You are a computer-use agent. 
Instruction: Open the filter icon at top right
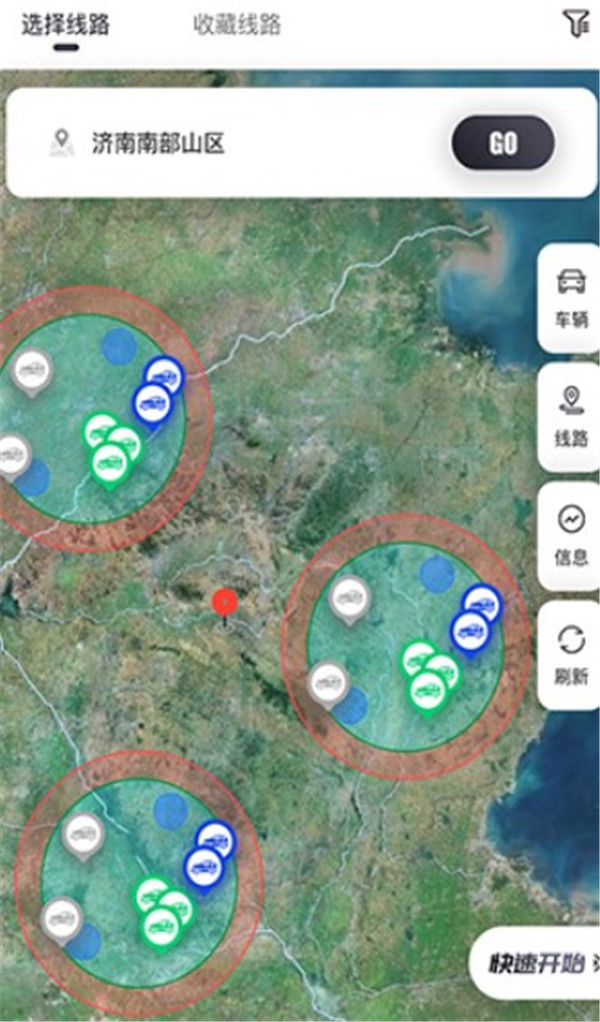(x=575, y=24)
